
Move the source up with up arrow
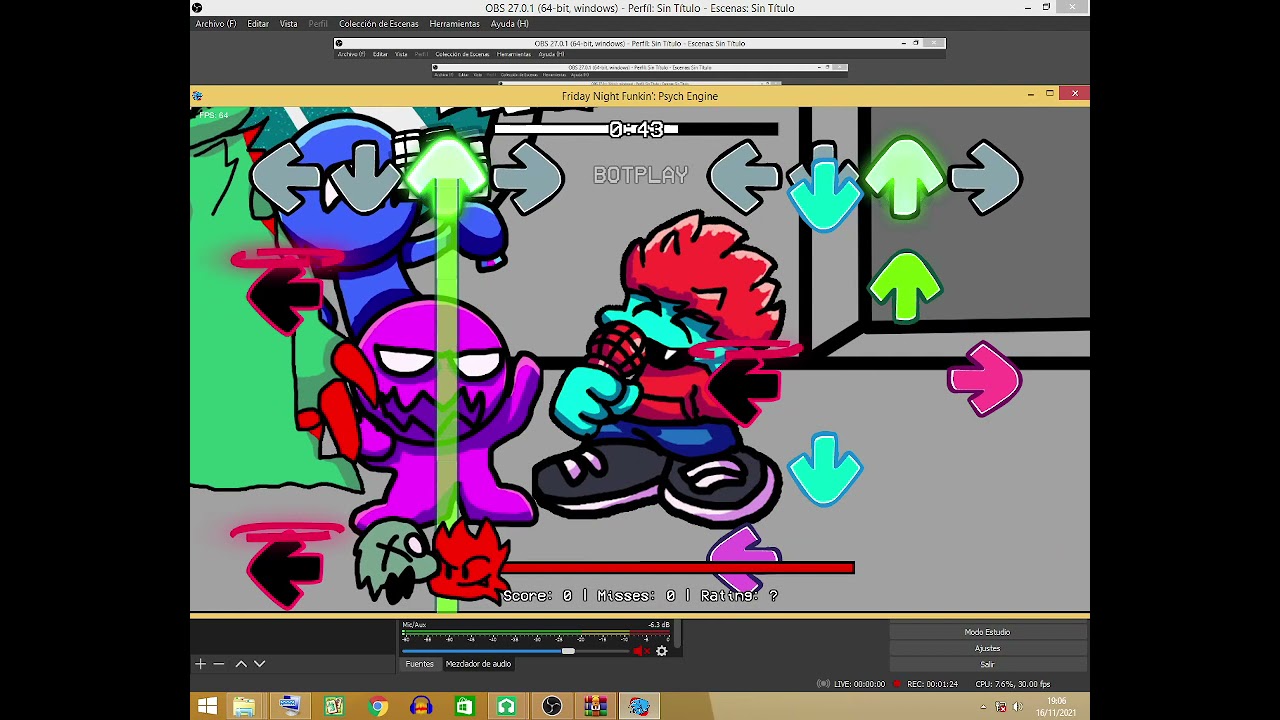(x=241, y=664)
